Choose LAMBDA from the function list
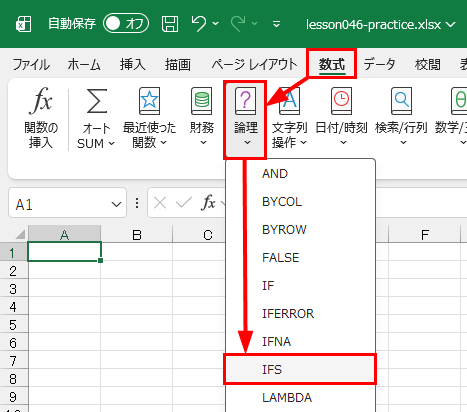This screenshot has width=467, height=412. 301,398
